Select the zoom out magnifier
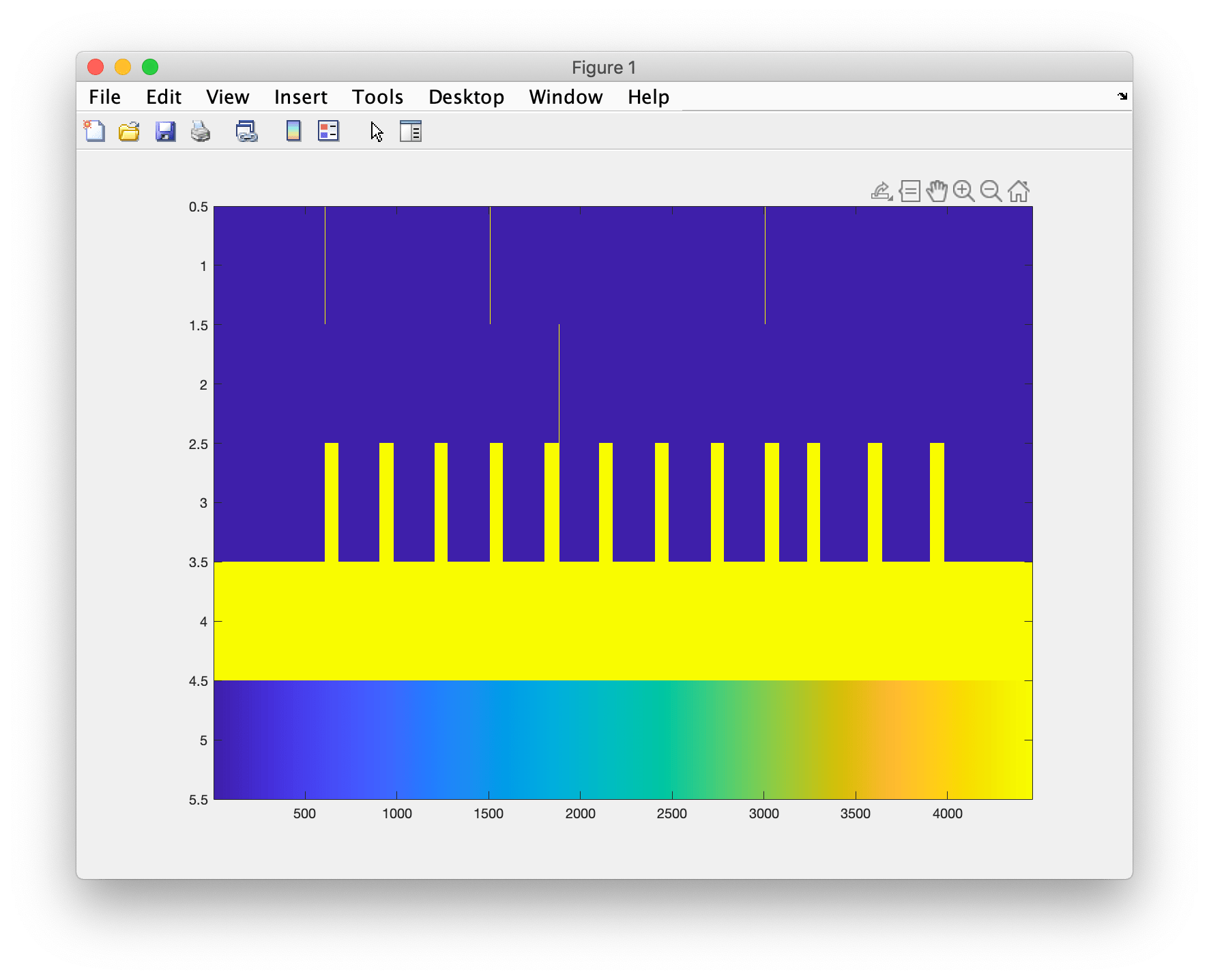Screen dimensions: 1209x980 [991, 192]
